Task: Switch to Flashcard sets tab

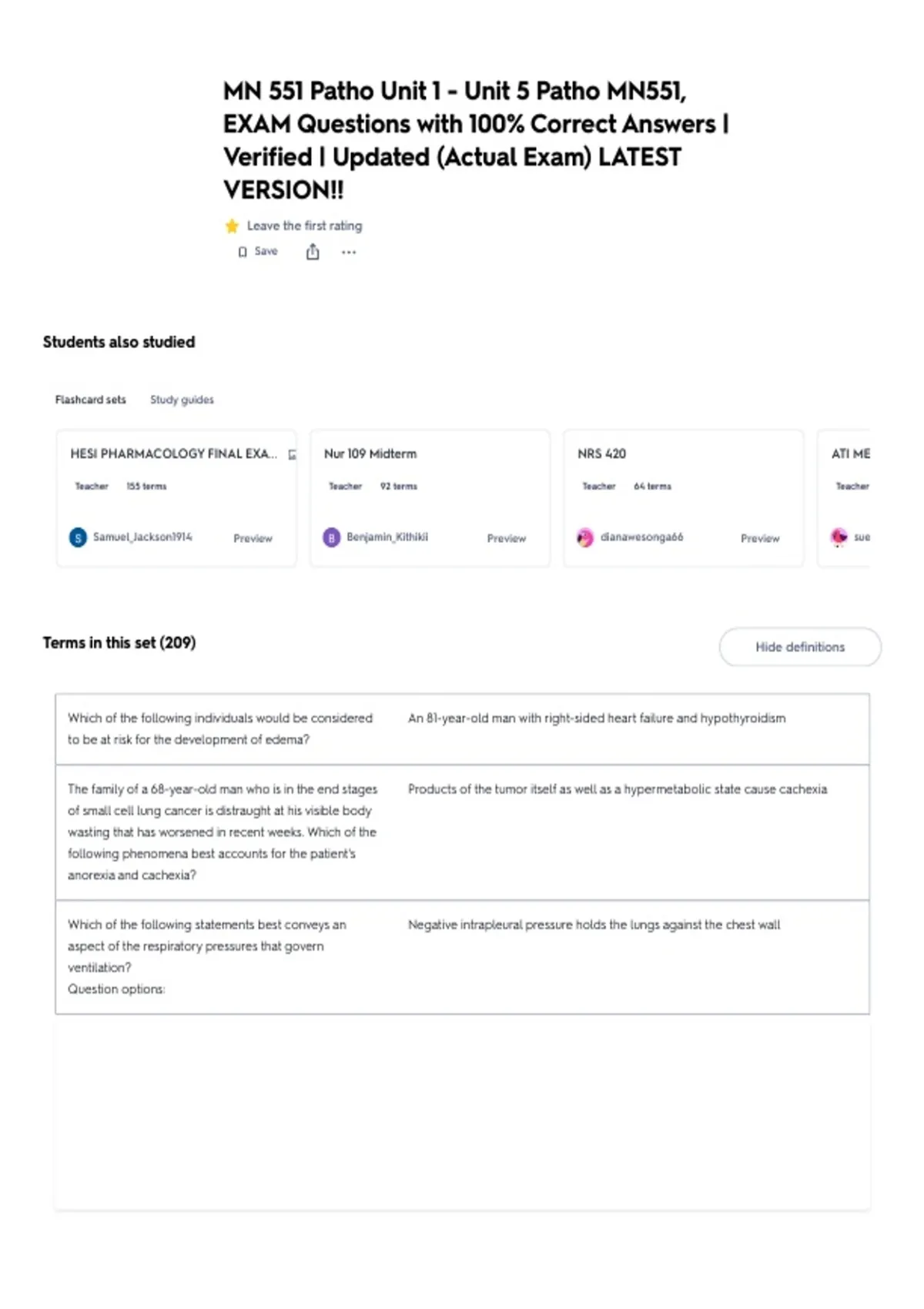Action: tap(90, 400)
